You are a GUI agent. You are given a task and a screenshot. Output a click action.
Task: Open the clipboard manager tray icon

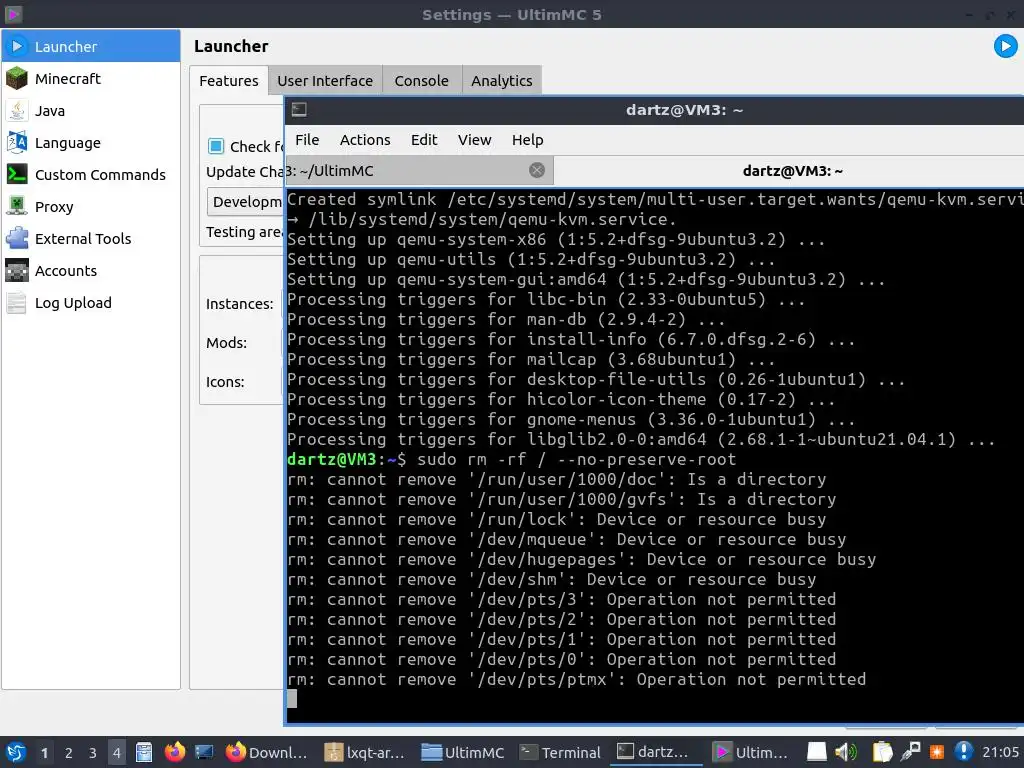(x=882, y=752)
